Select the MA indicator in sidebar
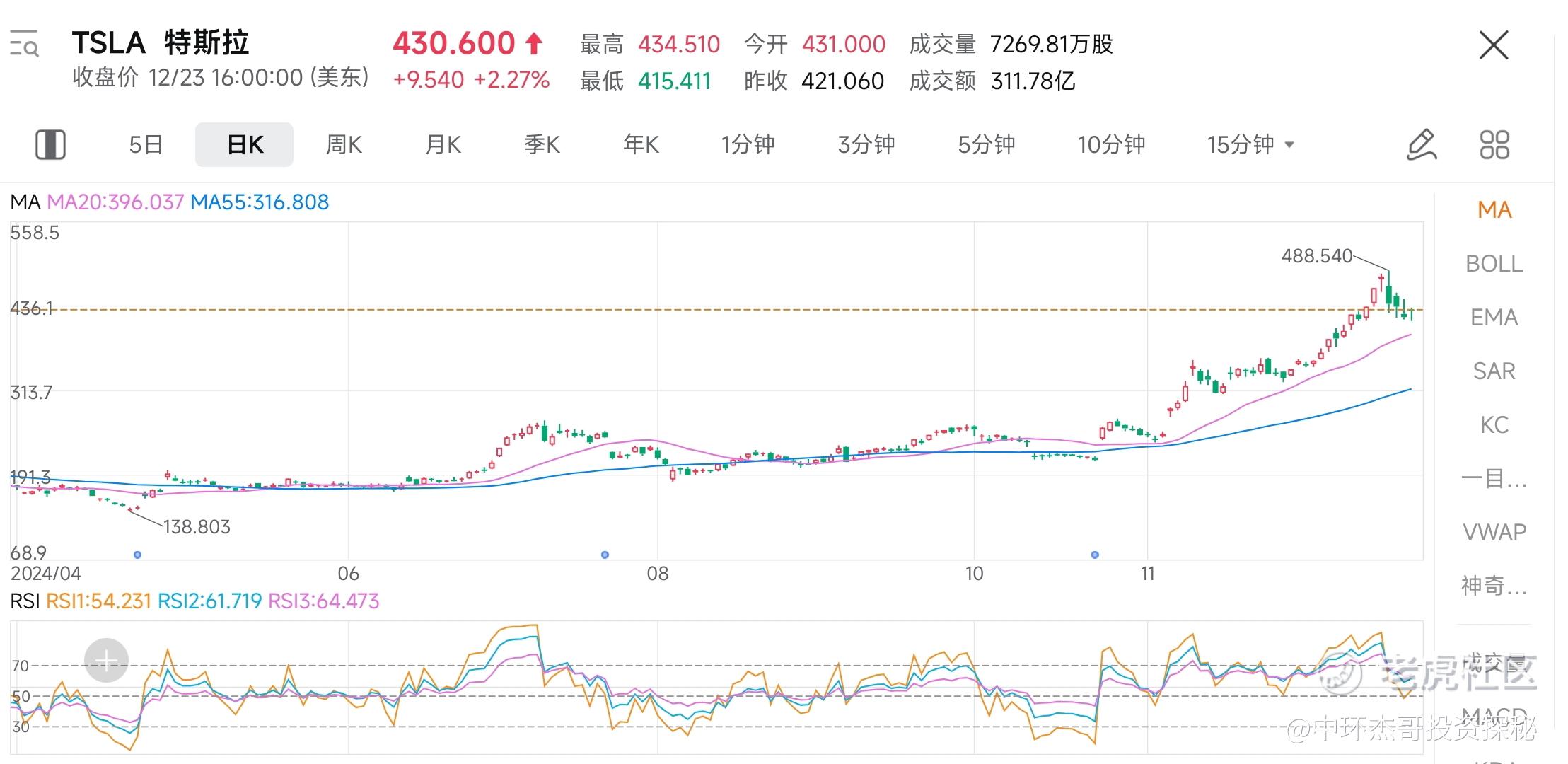 1494,209
